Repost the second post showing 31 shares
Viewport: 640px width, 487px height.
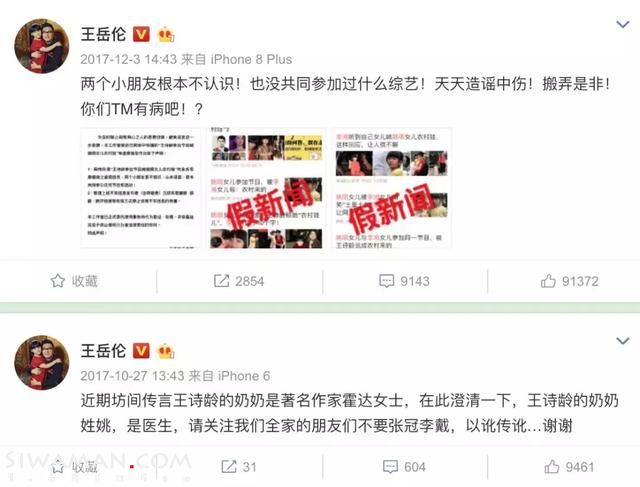click(239, 467)
